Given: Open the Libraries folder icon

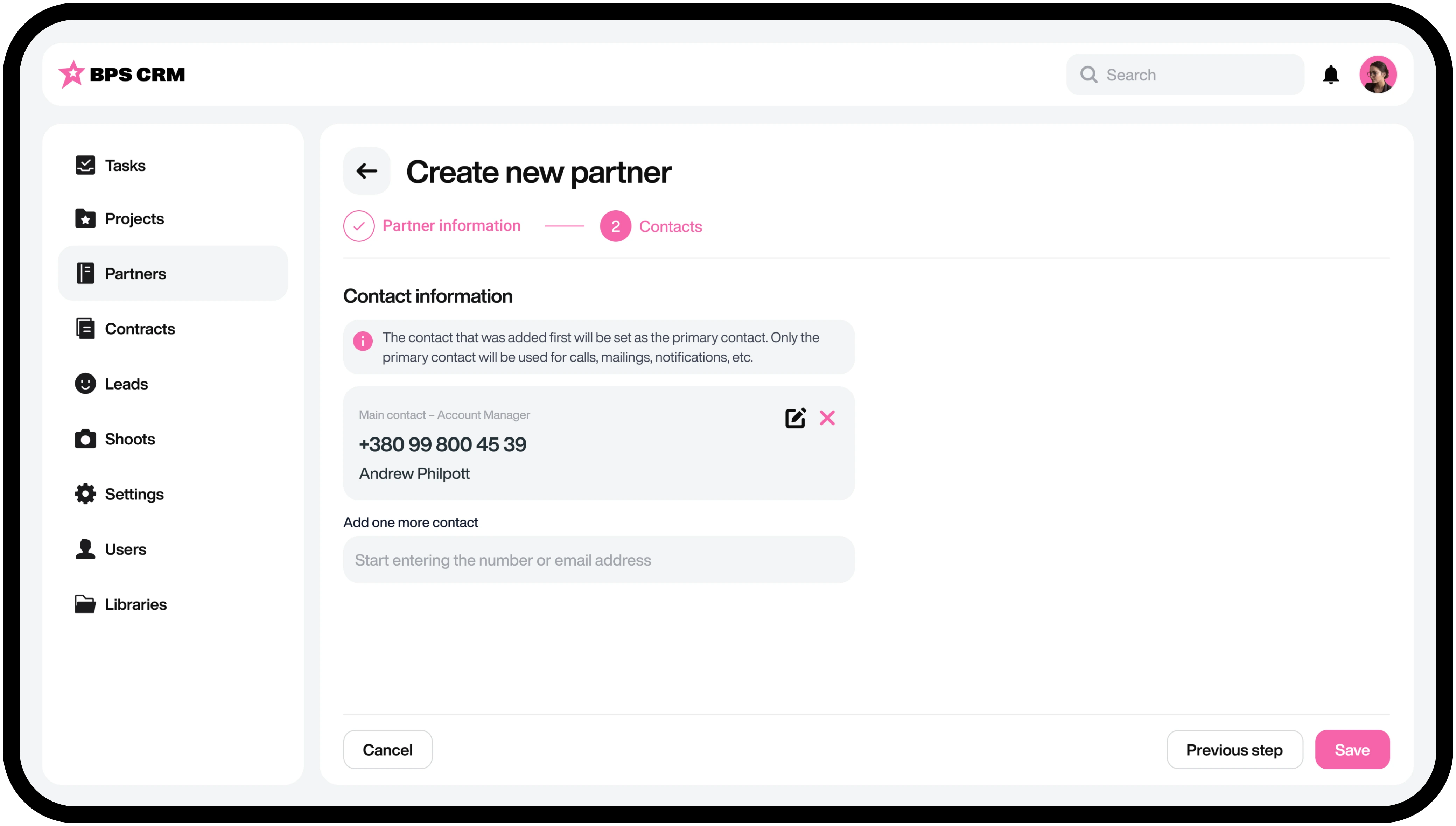Looking at the screenshot, I should (85, 604).
